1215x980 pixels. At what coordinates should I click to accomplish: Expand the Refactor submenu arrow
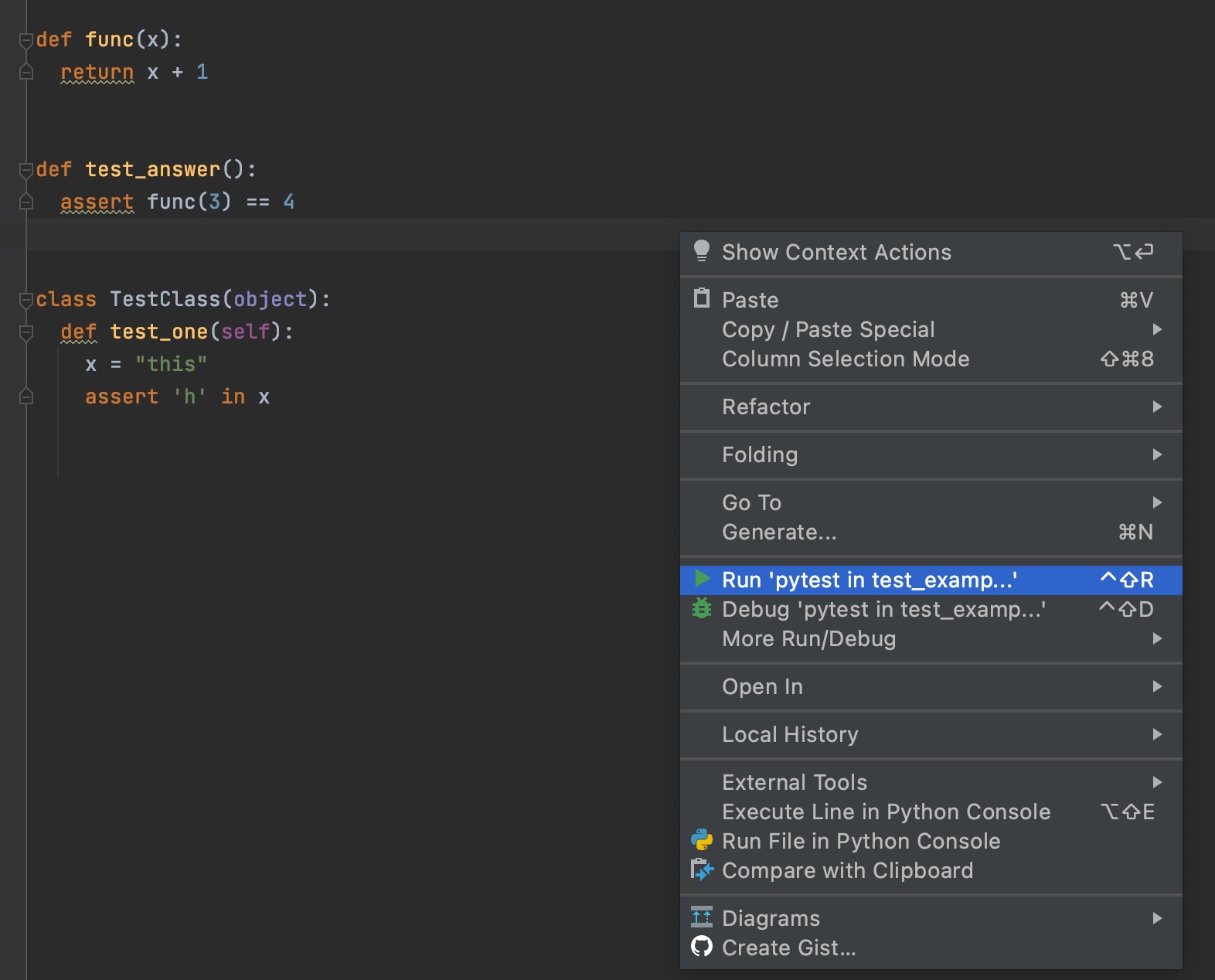[1157, 407]
